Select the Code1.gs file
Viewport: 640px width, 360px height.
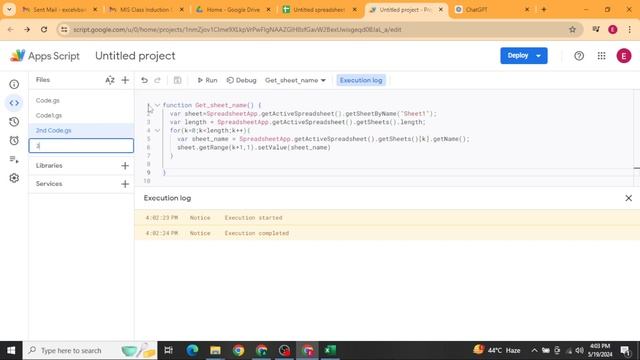[49, 116]
